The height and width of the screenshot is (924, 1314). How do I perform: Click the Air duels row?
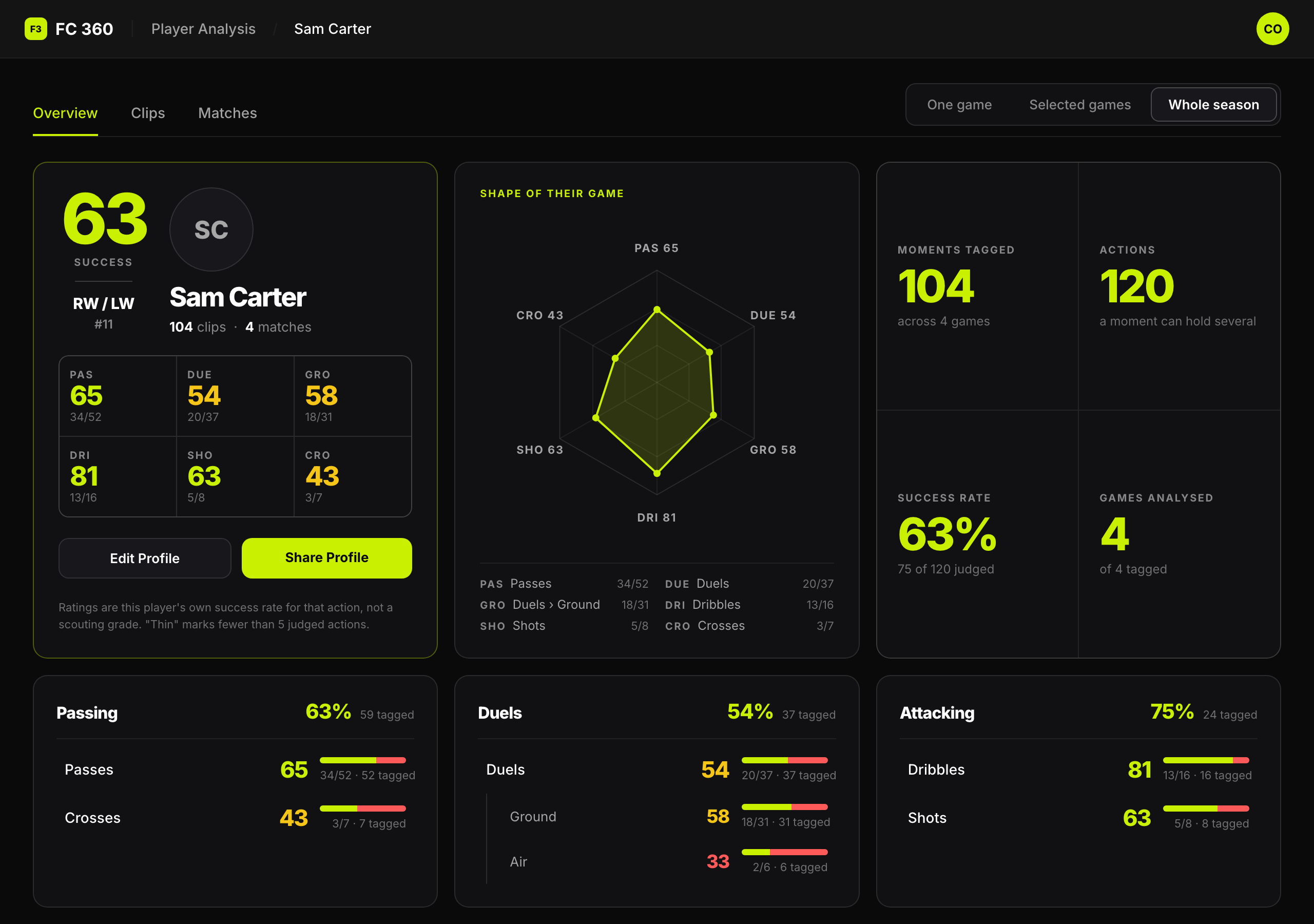(x=661, y=861)
